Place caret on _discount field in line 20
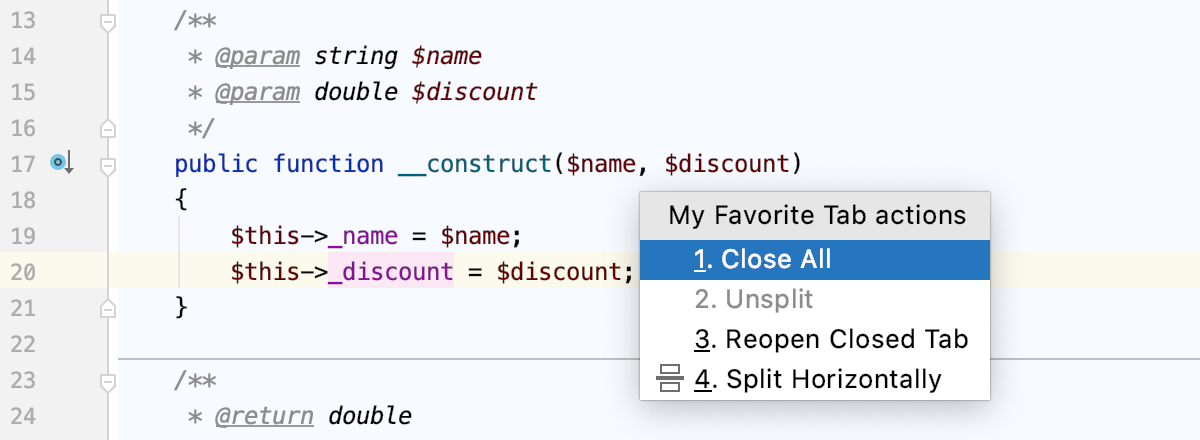 click(391, 271)
